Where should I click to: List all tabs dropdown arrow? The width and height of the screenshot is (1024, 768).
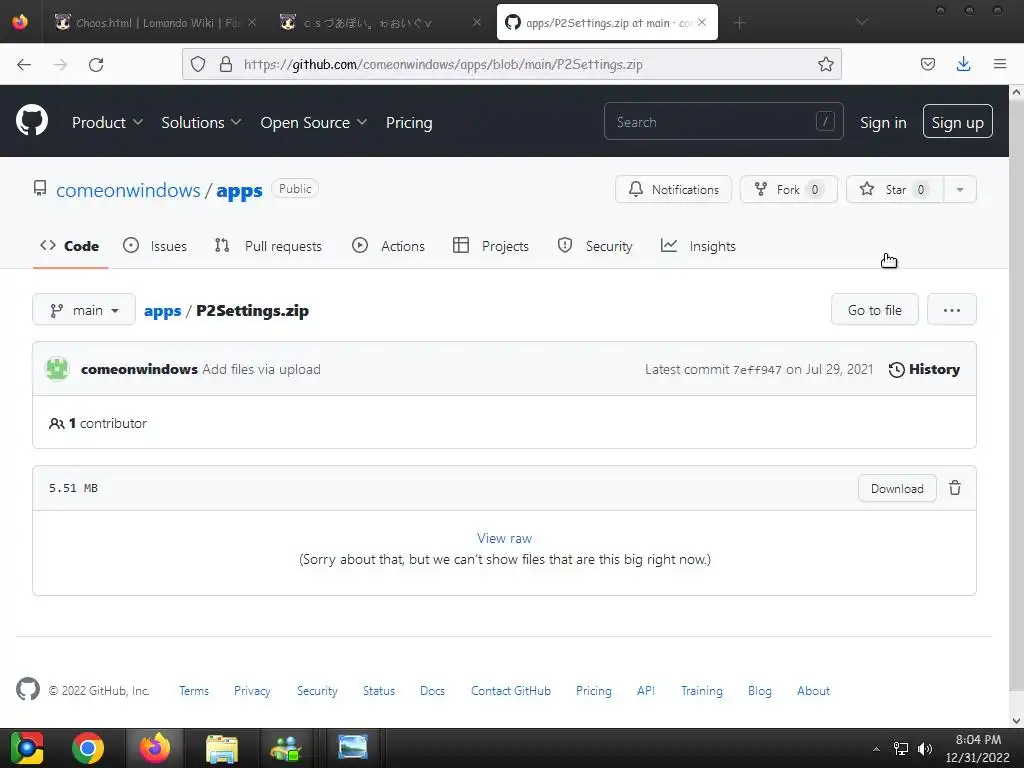coord(862,22)
